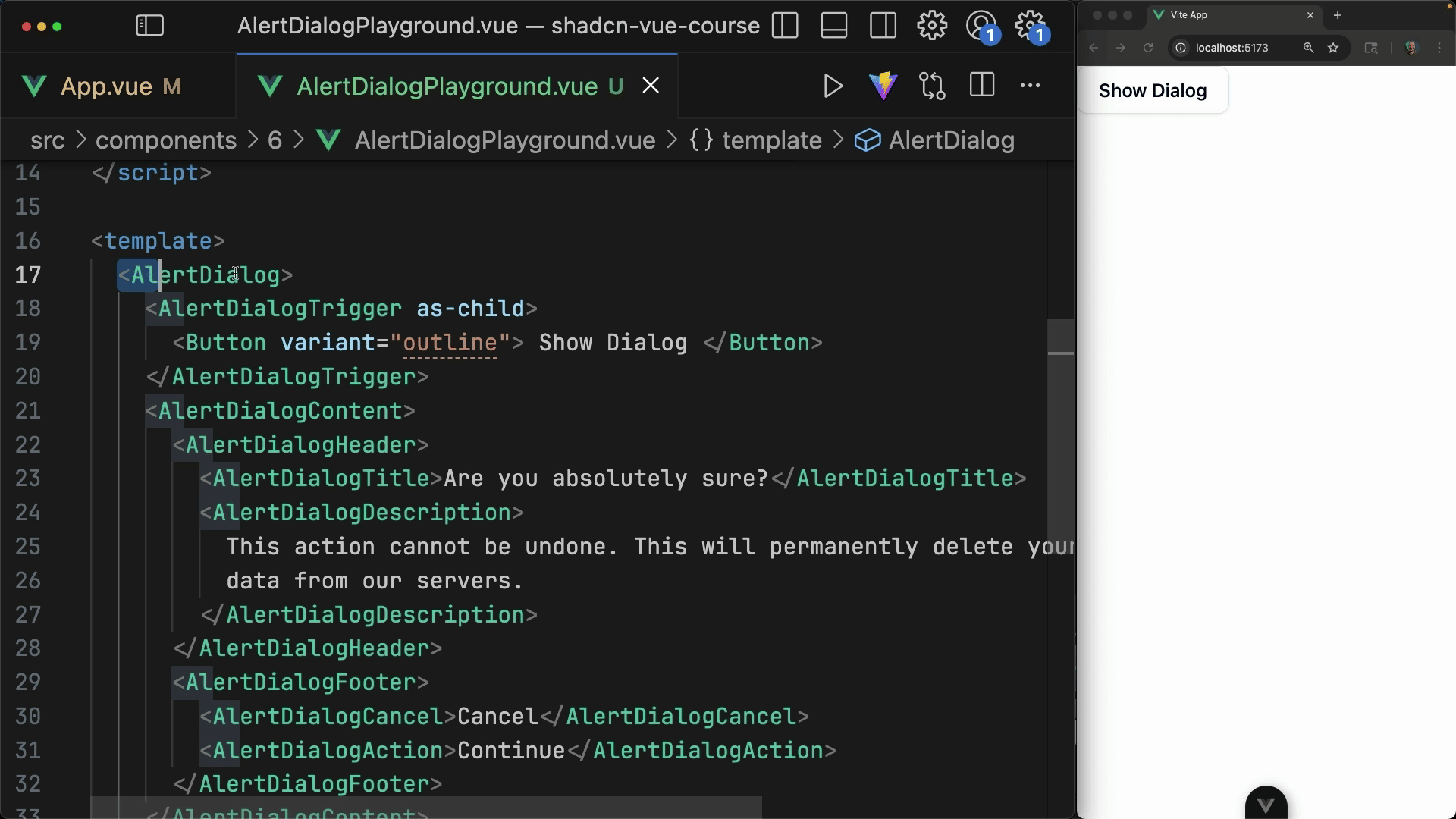Run the file with the play icon
The image size is (1456, 819).
tap(833, 86)
